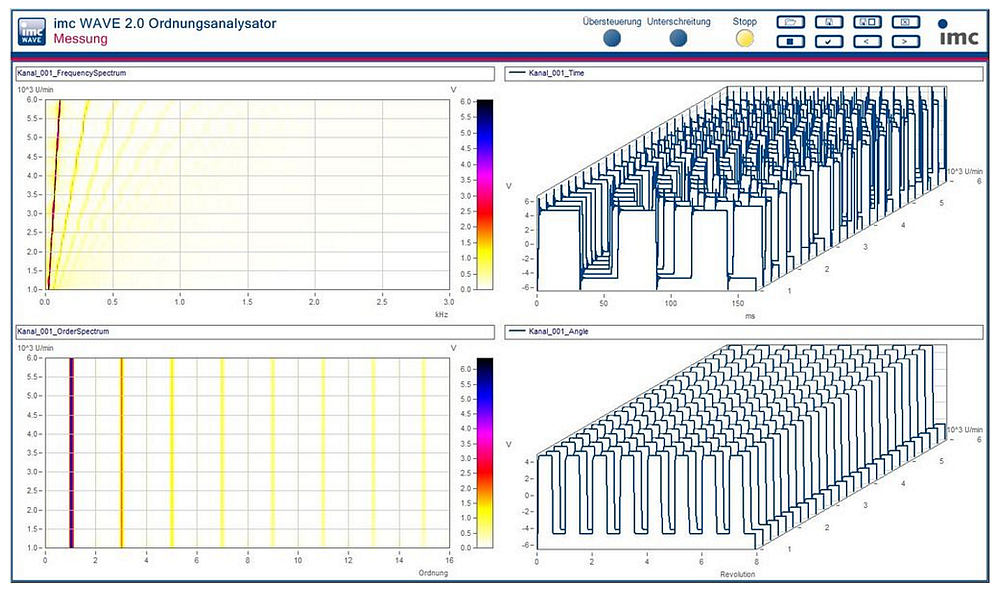Click the Kanal_001_FrequencySpectrum title bar
The width and height of the screenshot is (1000, 598).
(255, 73)
